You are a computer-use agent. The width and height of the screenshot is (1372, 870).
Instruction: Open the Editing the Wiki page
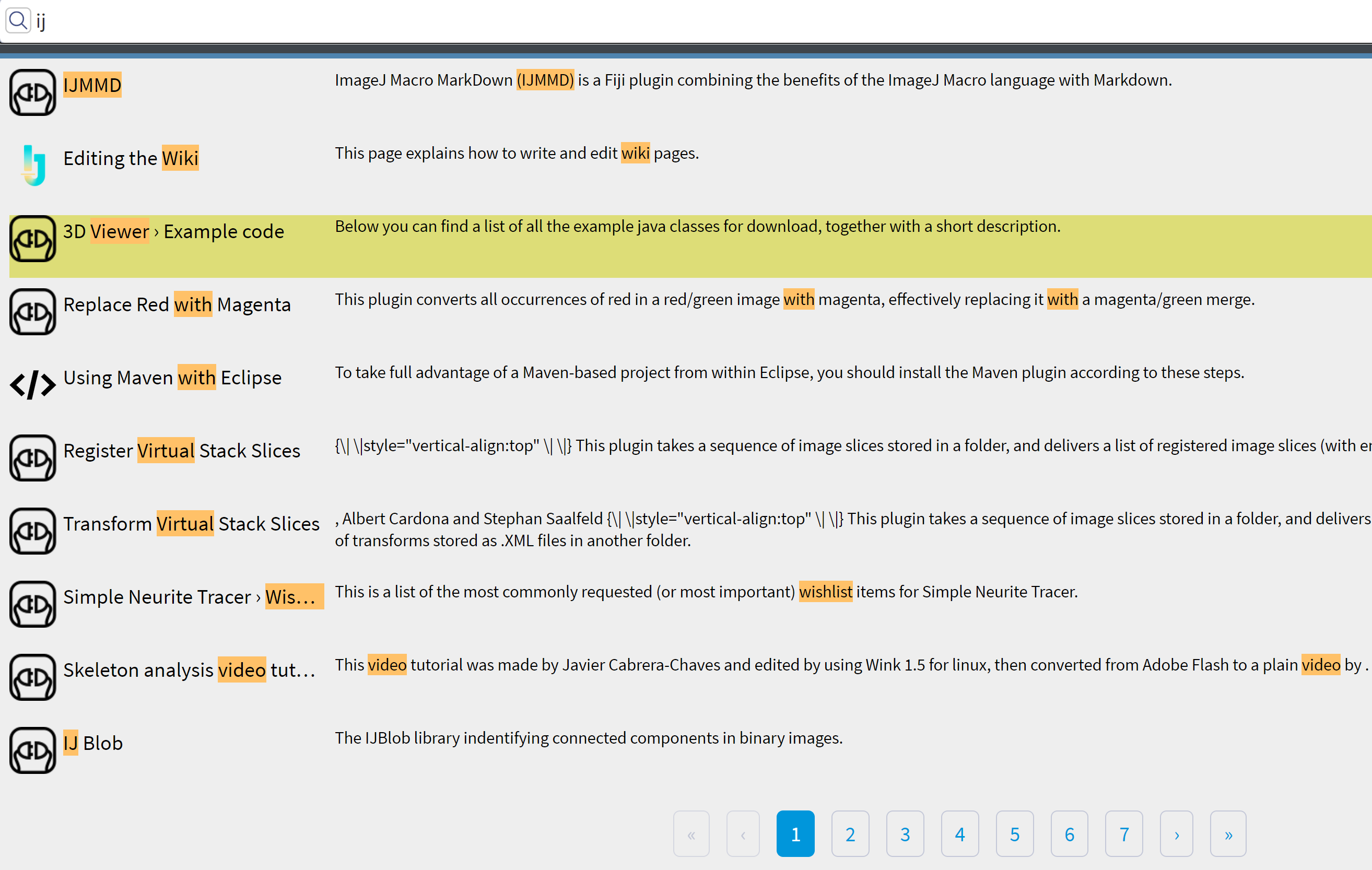[131, 158]
